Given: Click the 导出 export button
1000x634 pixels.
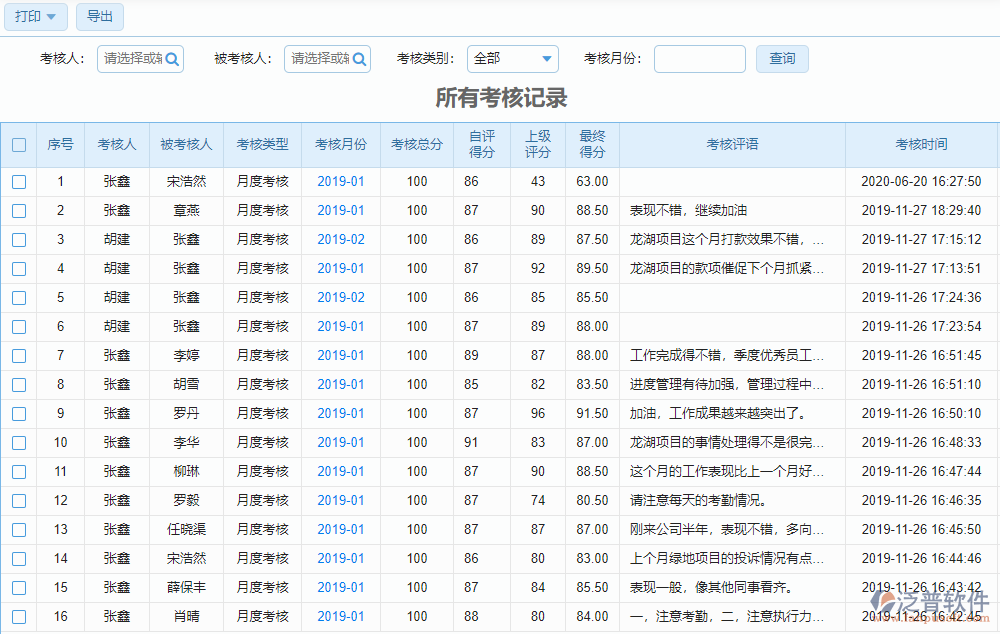Looking at the screenshot, I should click(99, 17).
